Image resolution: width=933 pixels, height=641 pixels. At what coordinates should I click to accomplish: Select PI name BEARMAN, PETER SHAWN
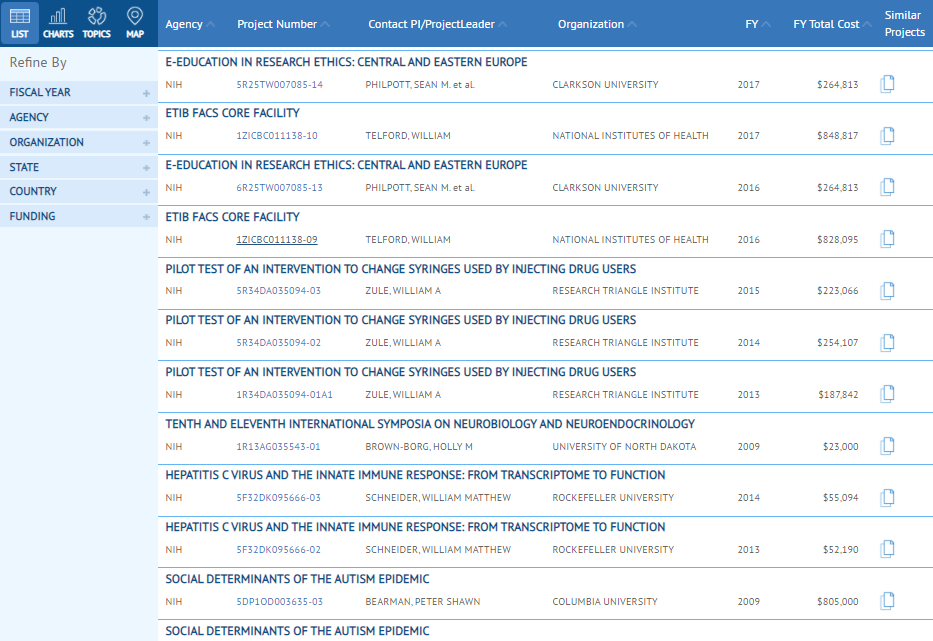(x=422, y=602)
